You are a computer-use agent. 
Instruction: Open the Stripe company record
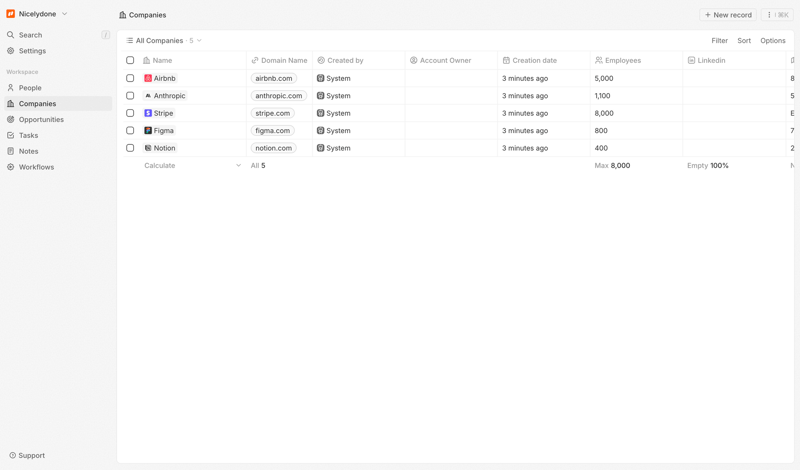(x=159, y=113)
